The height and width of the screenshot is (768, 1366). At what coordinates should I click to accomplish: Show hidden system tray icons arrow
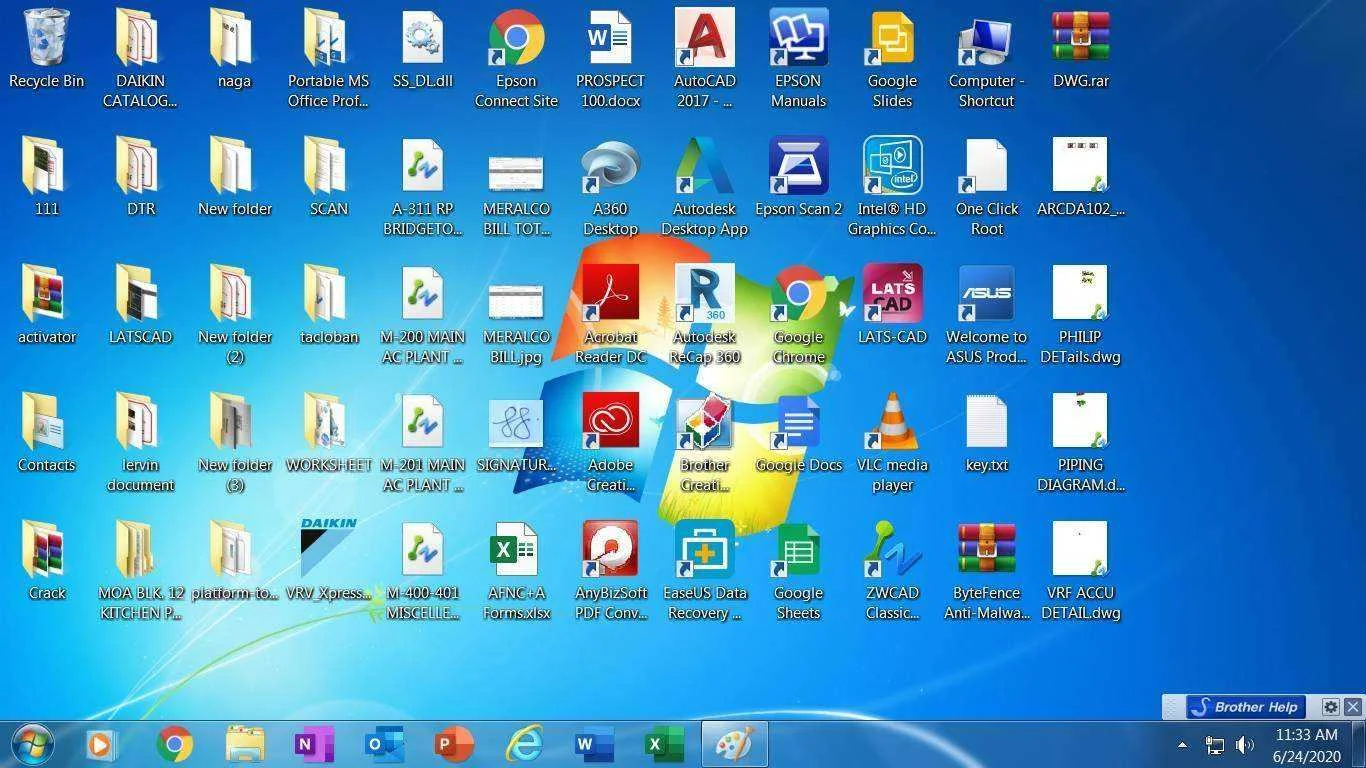point(1182,745)
